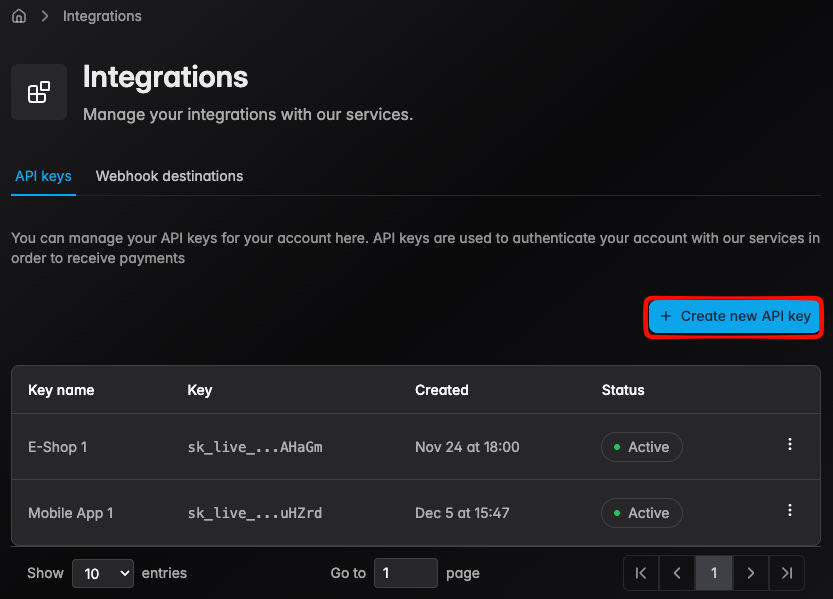Select page 1 in pagination
The image size is (833, 599).
point(714,573)
